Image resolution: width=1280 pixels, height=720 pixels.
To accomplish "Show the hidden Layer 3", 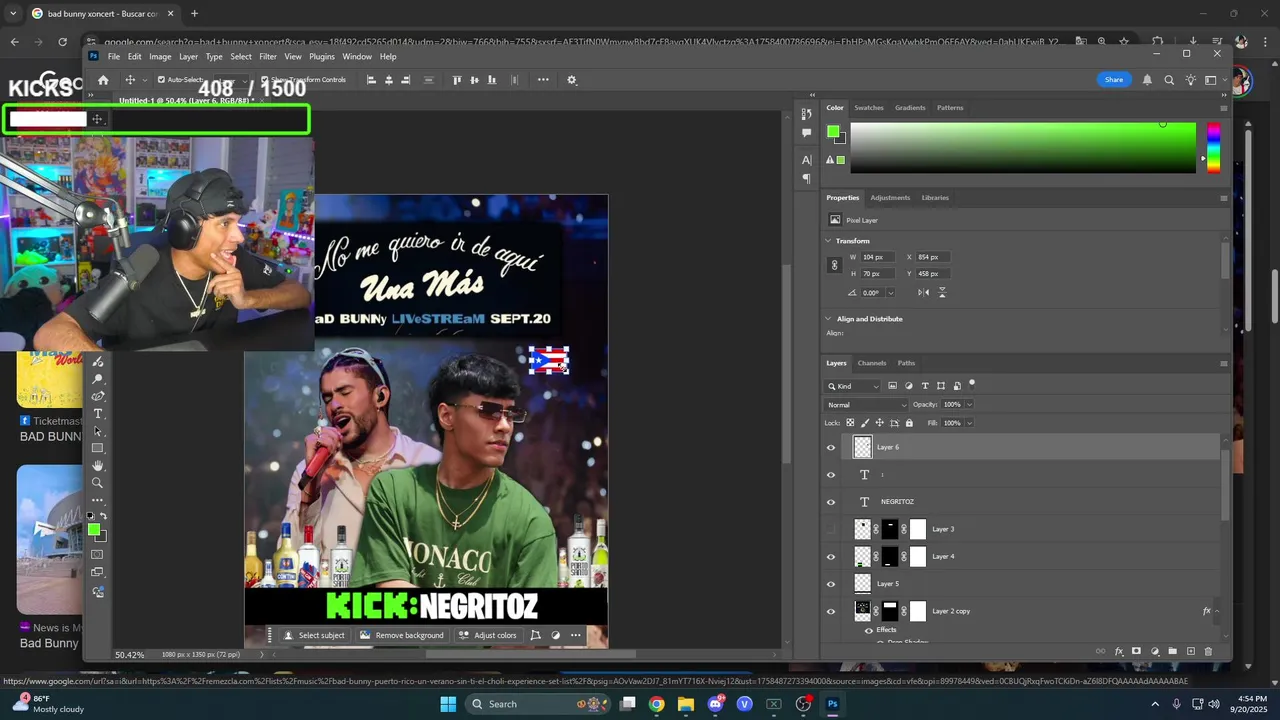I will point(830,529).
